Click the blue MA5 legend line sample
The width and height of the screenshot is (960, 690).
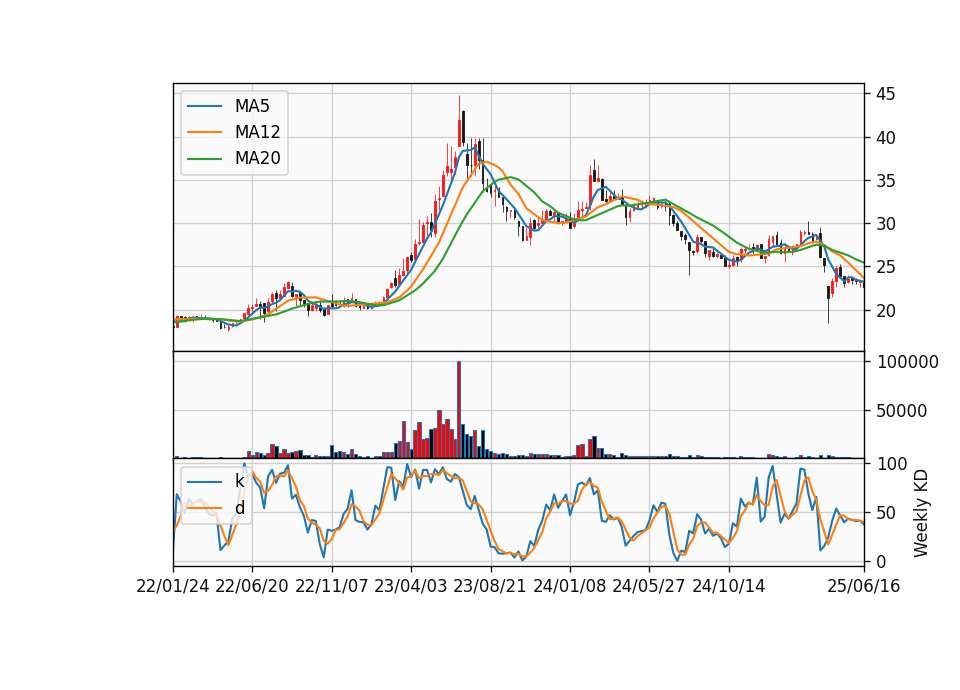point(204,106)
